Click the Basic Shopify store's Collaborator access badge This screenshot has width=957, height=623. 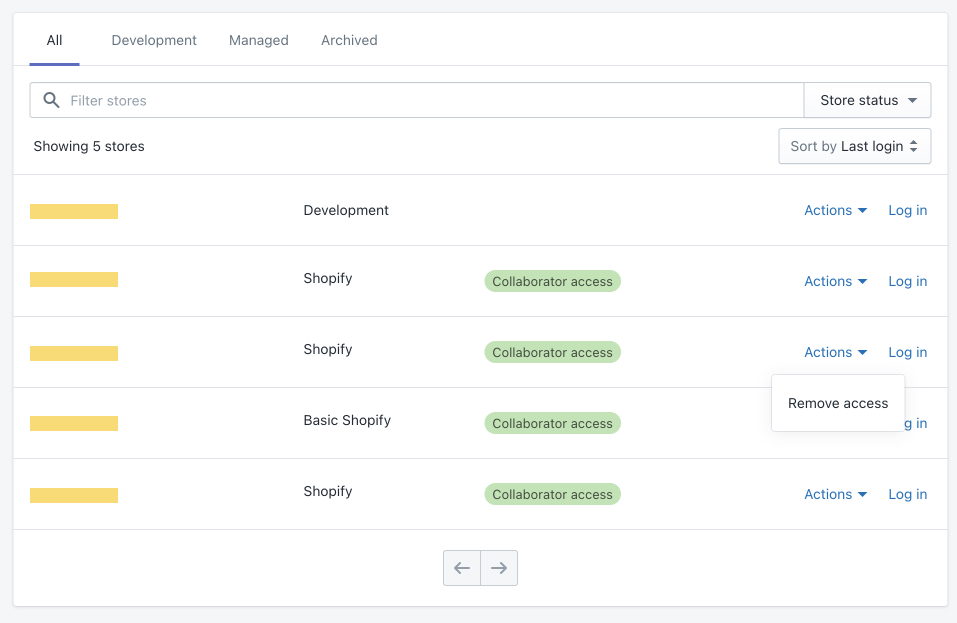coord(552,423)
